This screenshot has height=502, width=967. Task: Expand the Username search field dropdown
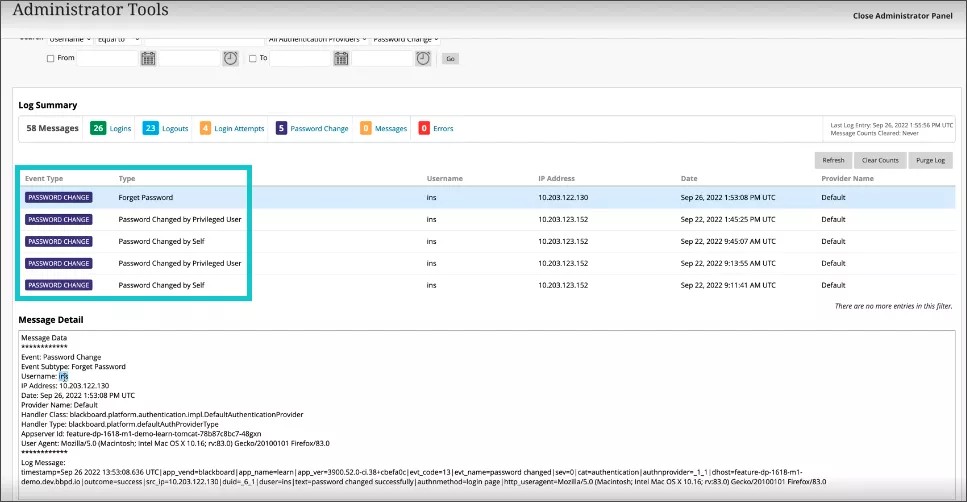coord(69,40)
